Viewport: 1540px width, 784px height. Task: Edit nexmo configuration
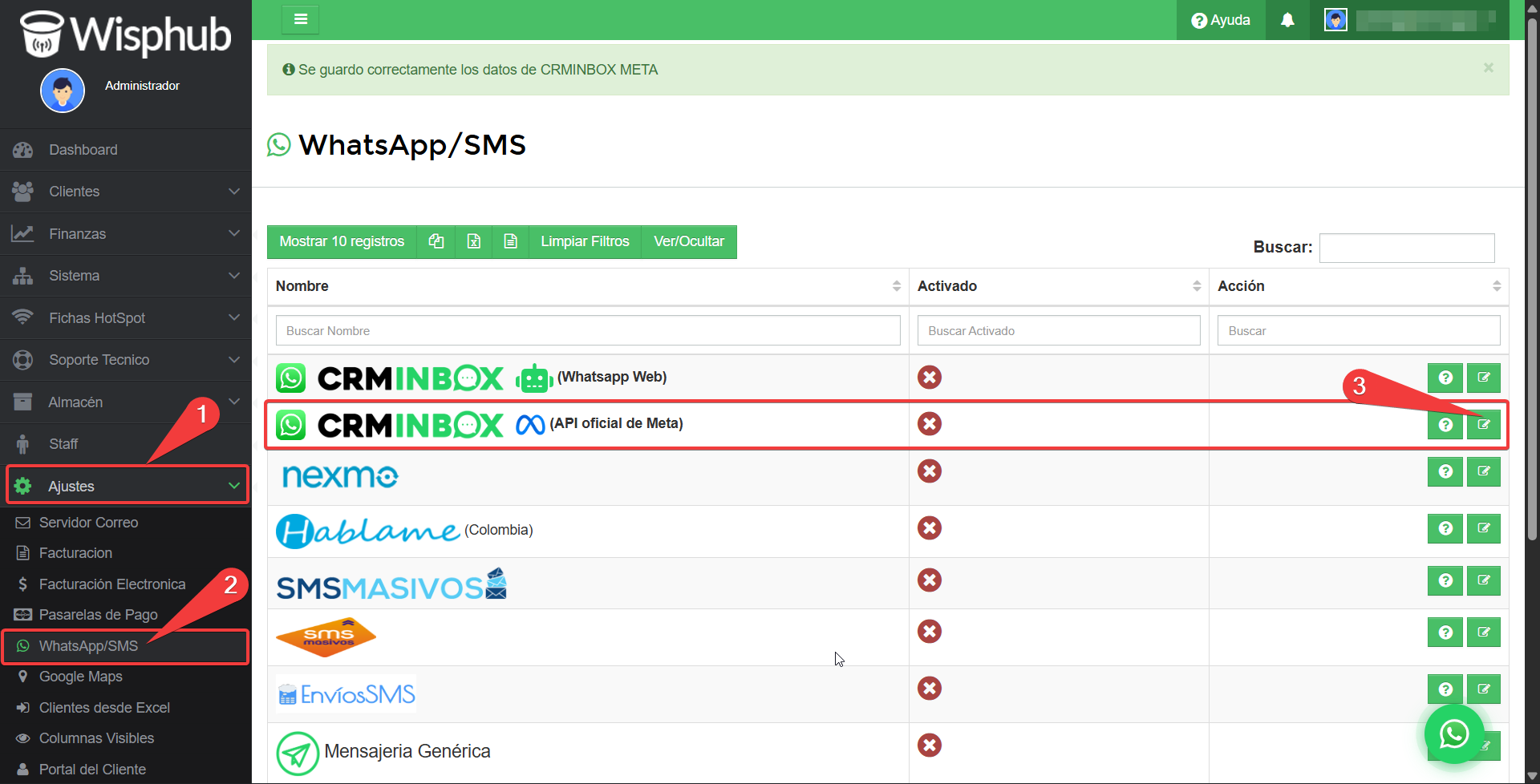click(x=1484, y=471)
